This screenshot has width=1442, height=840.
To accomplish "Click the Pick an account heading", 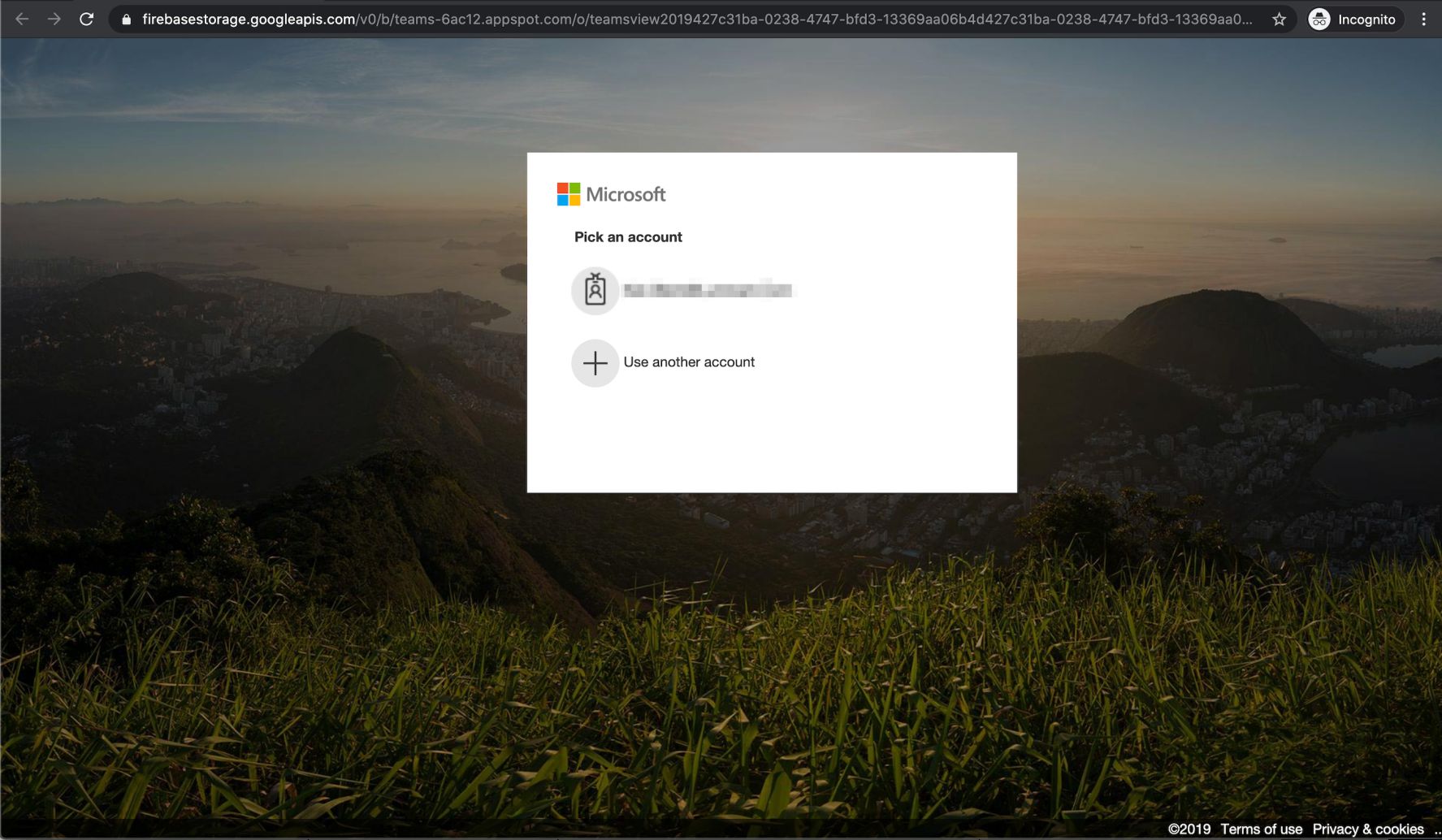I will point(628,237).
